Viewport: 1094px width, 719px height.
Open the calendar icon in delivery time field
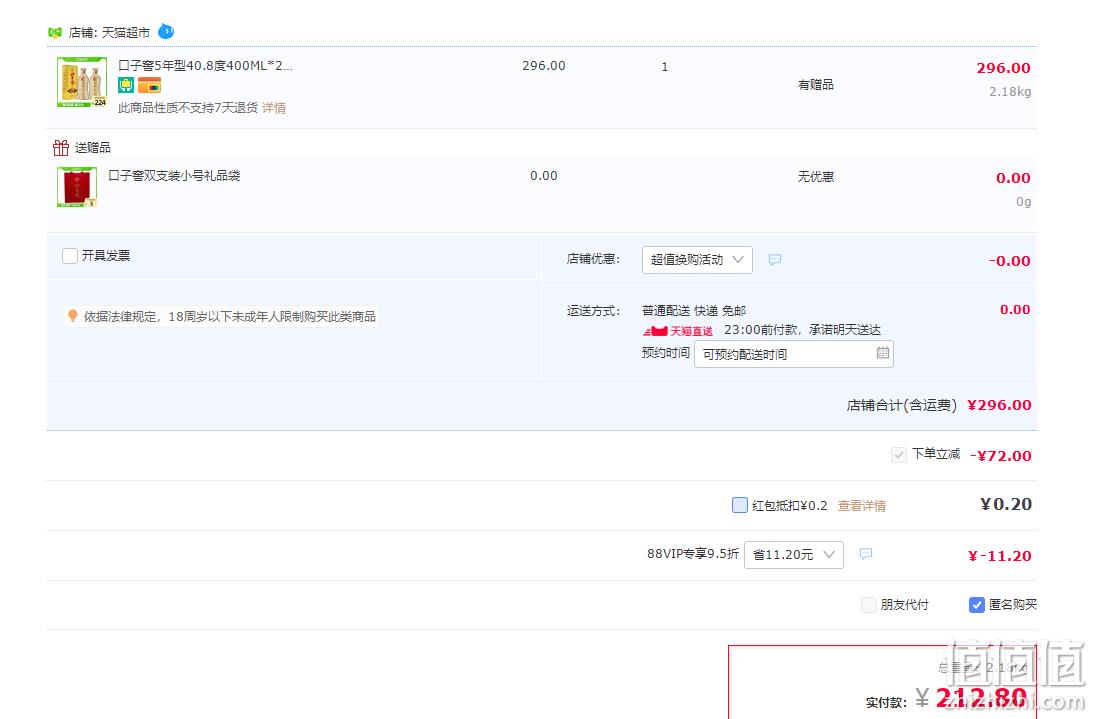[x=883, y=353]
